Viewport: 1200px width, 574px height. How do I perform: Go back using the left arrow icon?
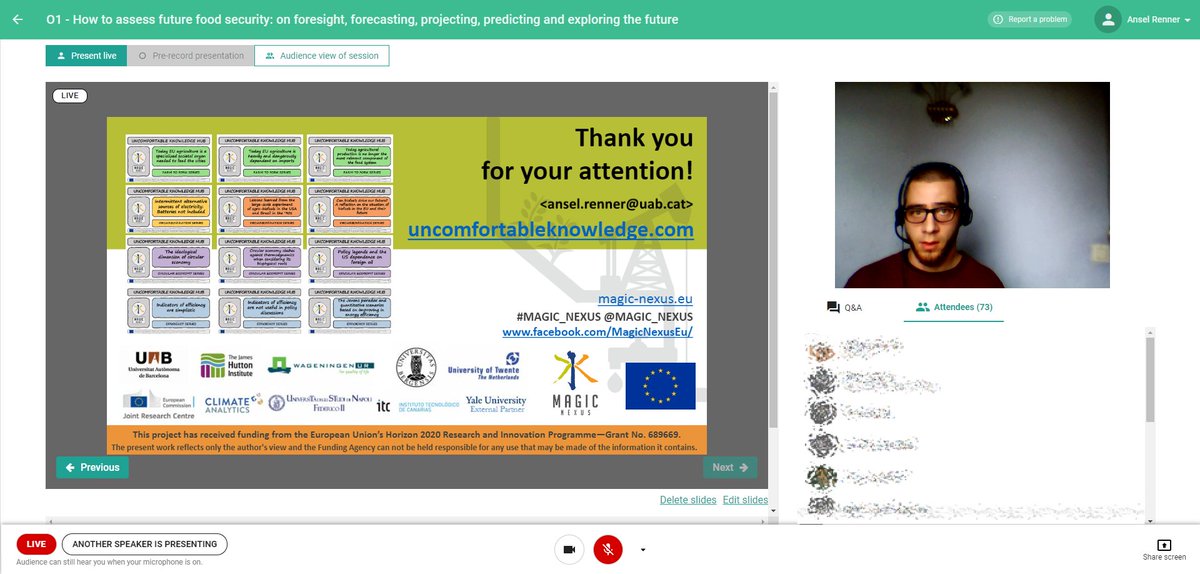pos(17,19)
